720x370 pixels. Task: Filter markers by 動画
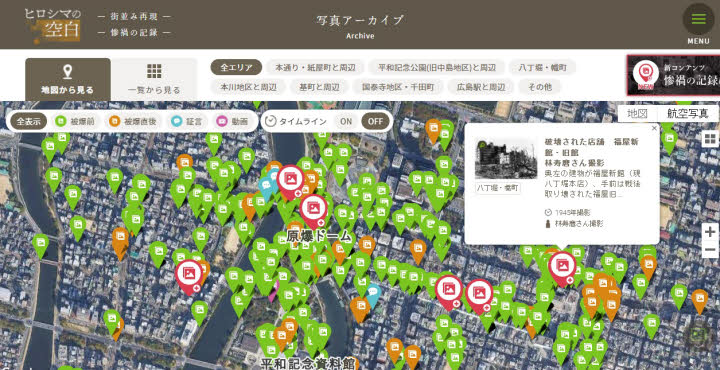pos(232,122)
